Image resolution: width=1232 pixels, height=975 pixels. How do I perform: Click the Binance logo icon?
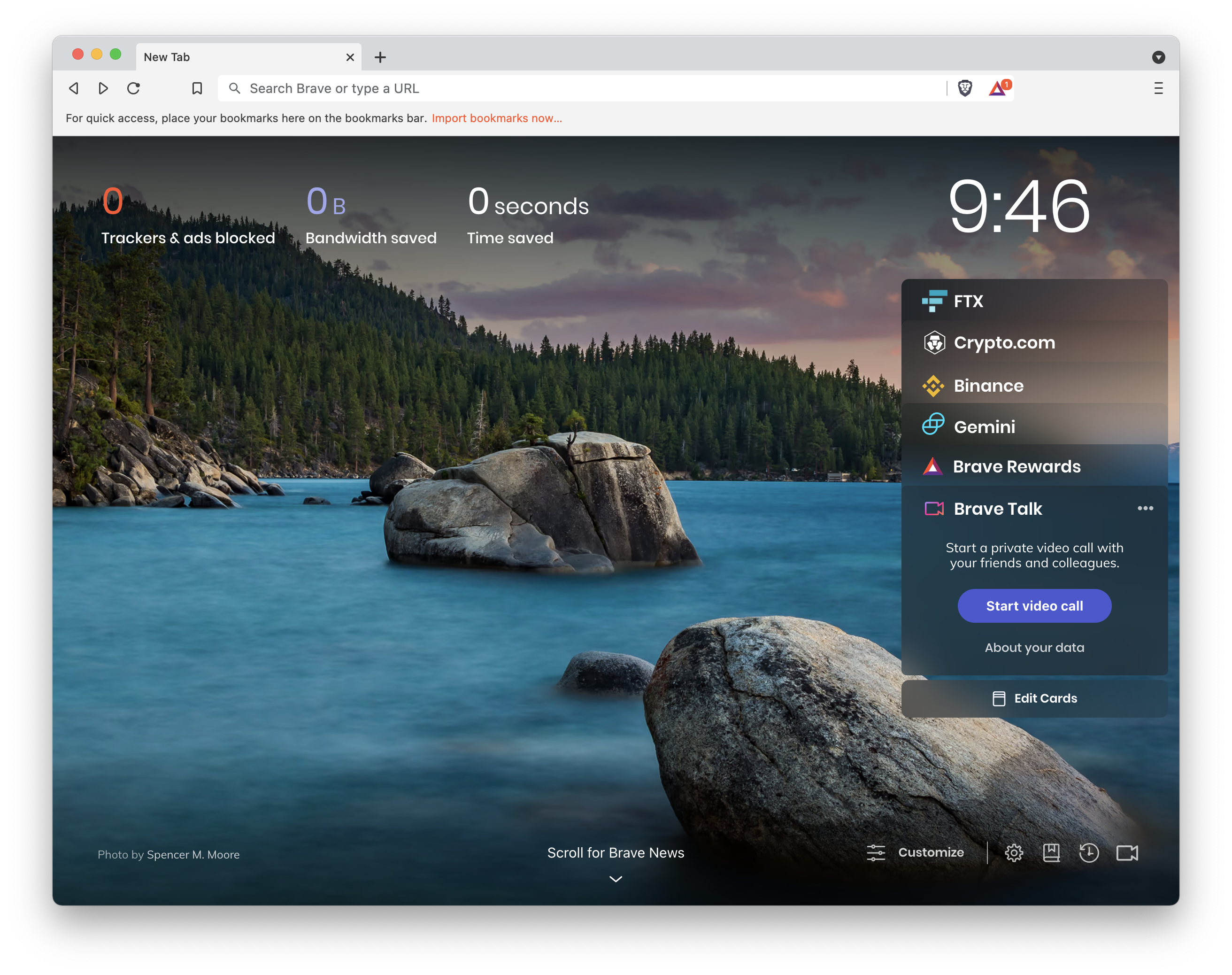(x=933, y=386)
